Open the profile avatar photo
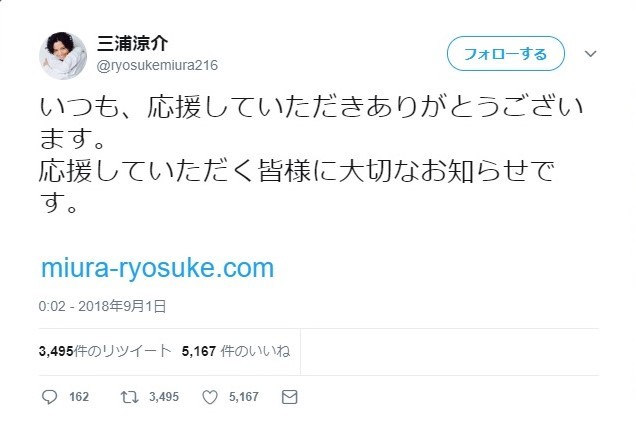 click(63, 54)
